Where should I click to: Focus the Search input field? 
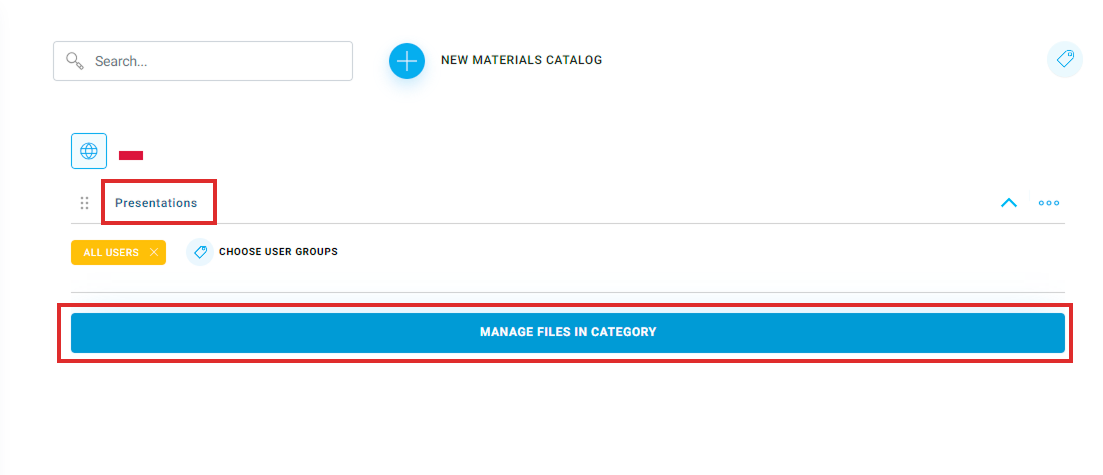tap(203, 61)
